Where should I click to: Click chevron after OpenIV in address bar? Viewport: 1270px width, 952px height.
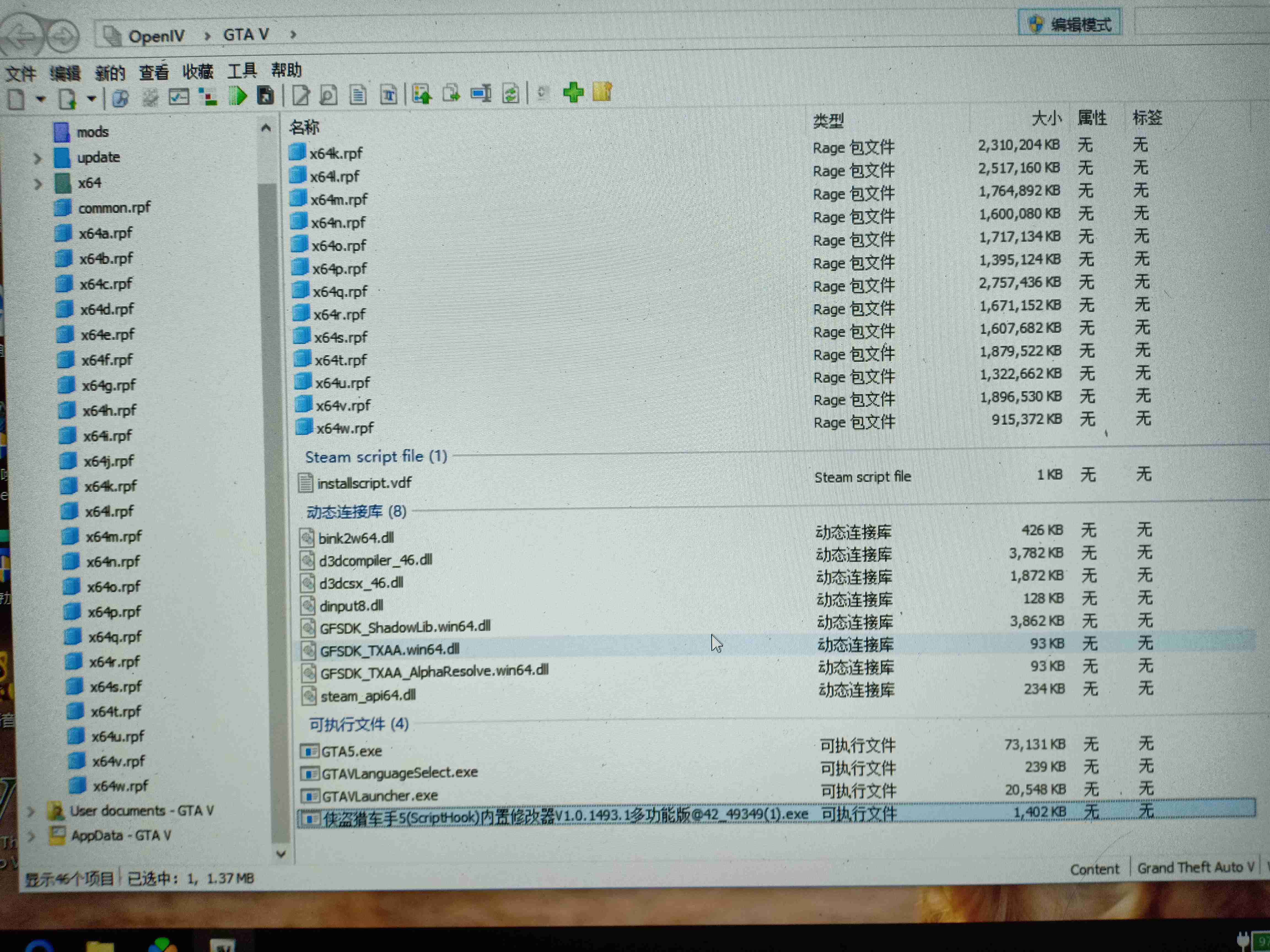[x=207, y=36]
